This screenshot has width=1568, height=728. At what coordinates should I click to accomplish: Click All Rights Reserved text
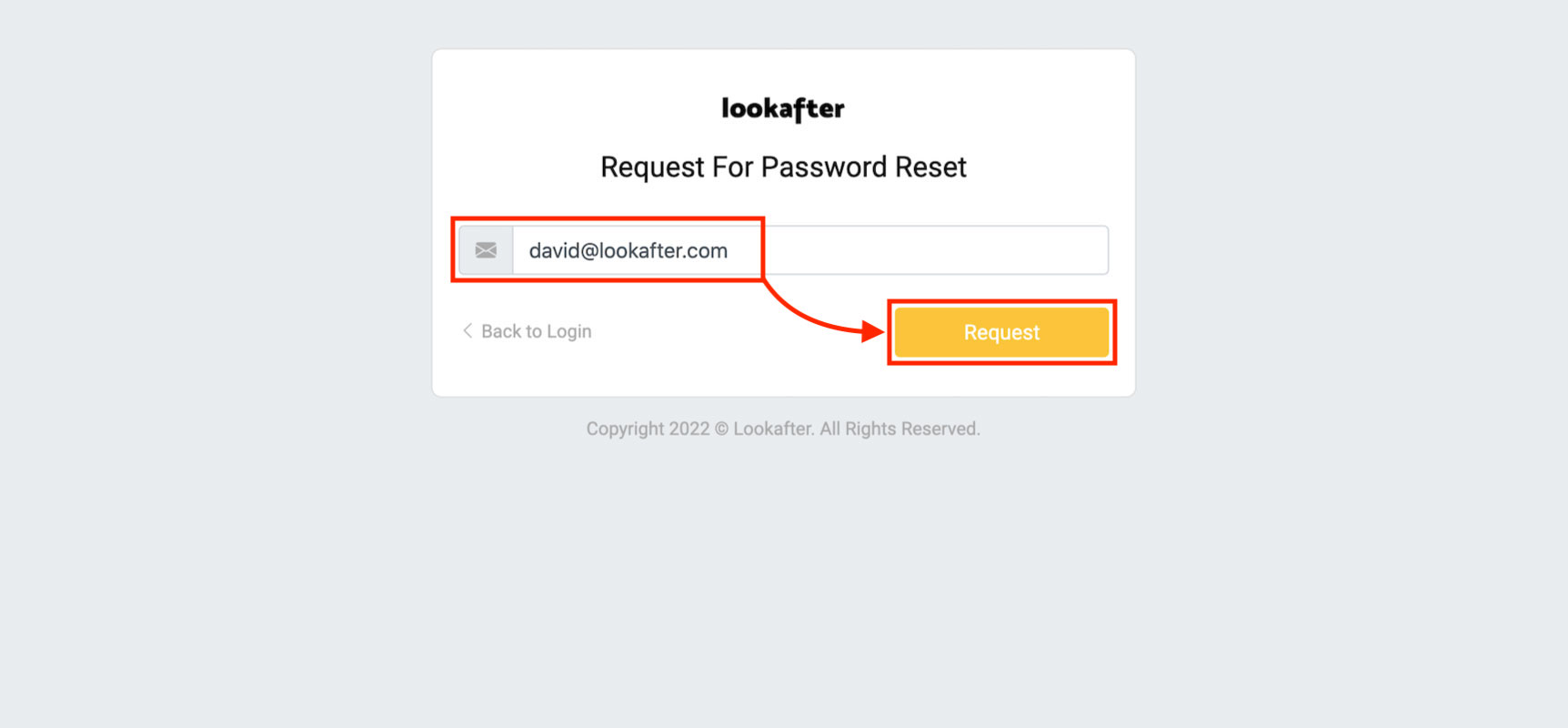coord(900,429)
